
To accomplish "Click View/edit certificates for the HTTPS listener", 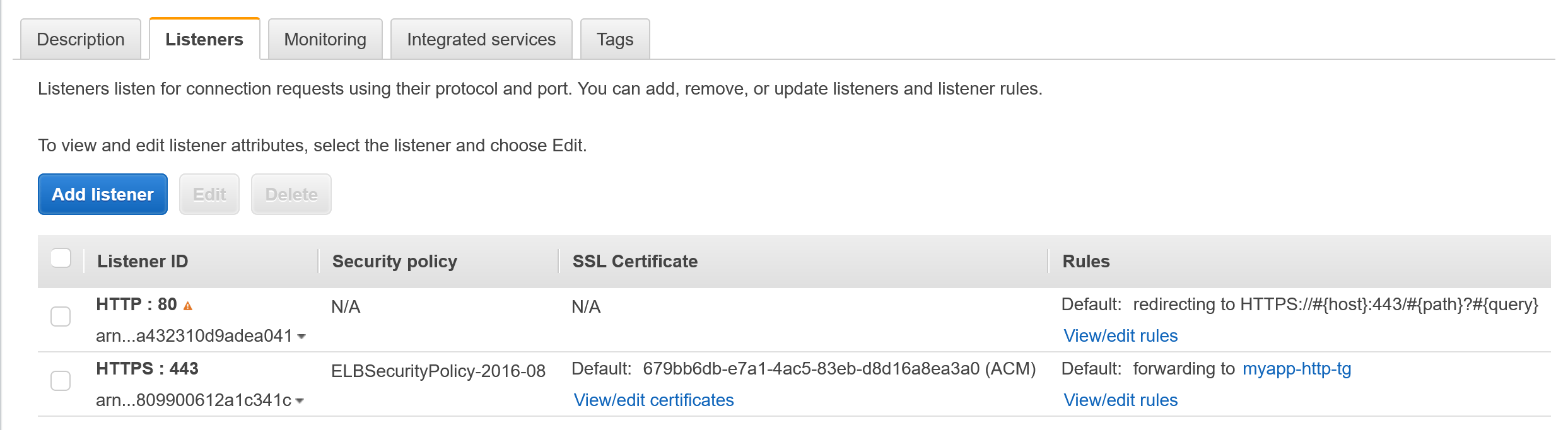I will click(x=653, y=400).
